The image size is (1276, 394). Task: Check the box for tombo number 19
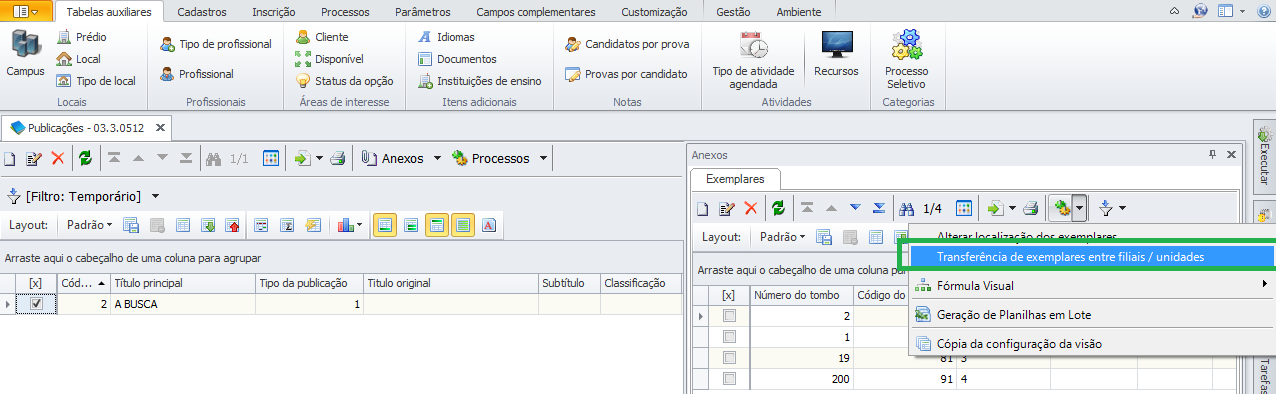click(729, 359)
